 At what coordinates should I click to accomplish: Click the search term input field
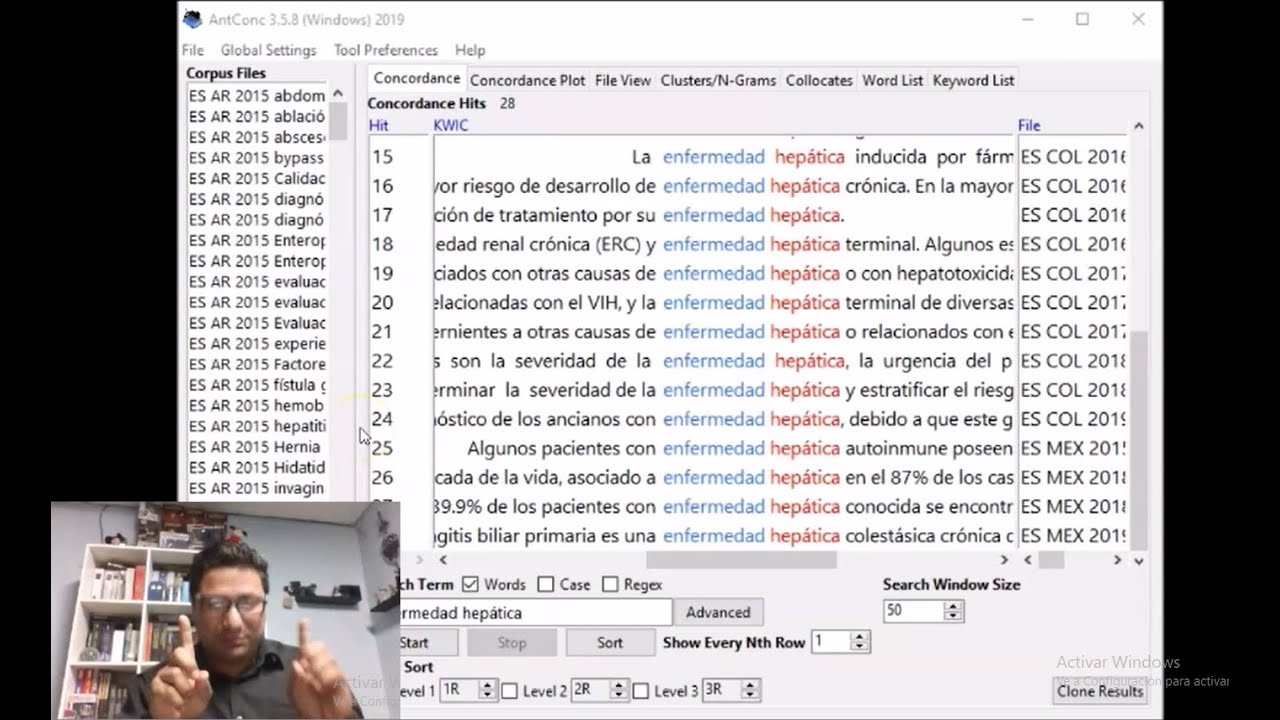pos(535,612)
